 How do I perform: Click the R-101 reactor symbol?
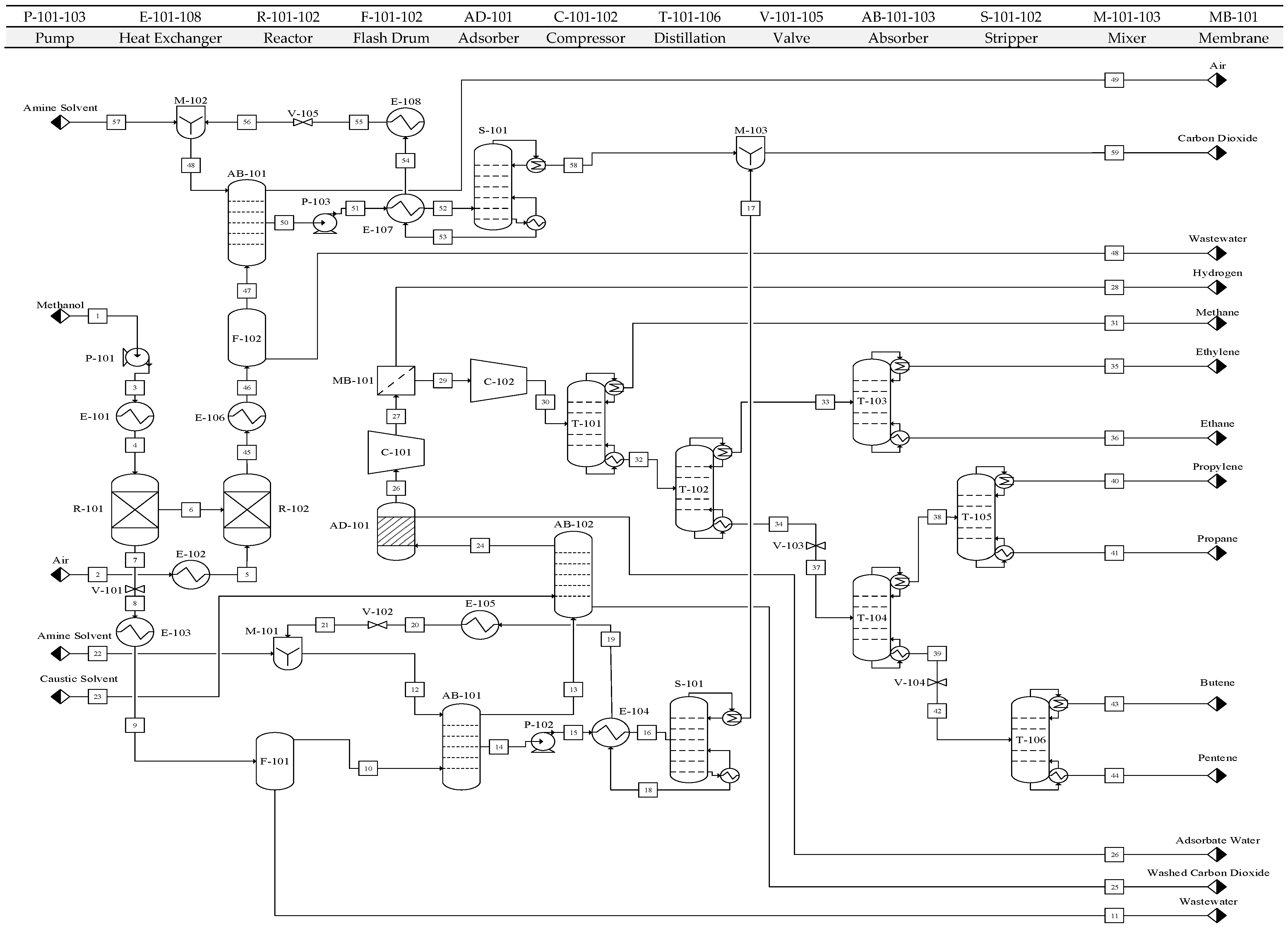pyautogui.click(x=135, y=509)
